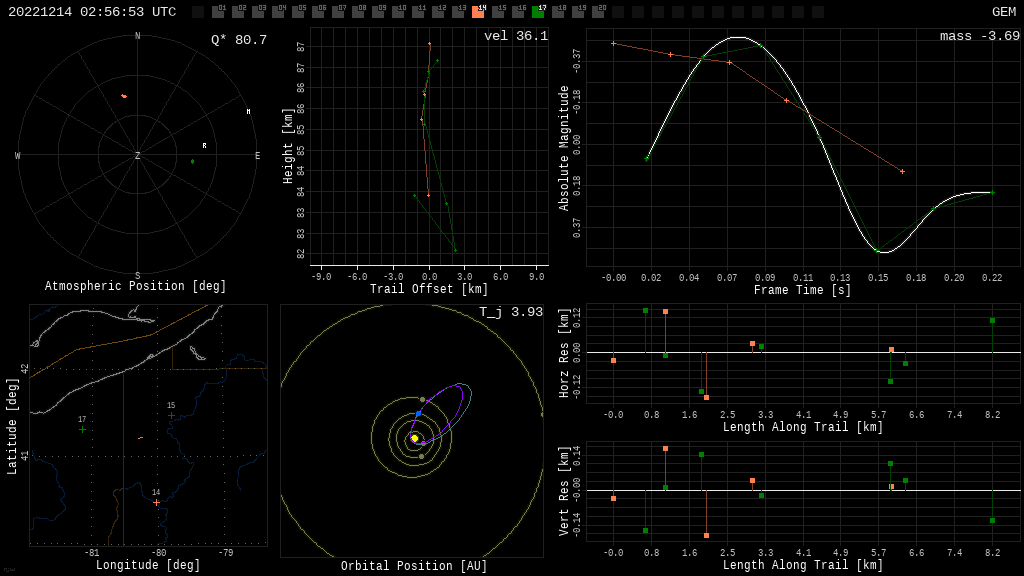Click the mass -3.69 readout
This screenshot has width=1024, height=576.
[979, 36]
